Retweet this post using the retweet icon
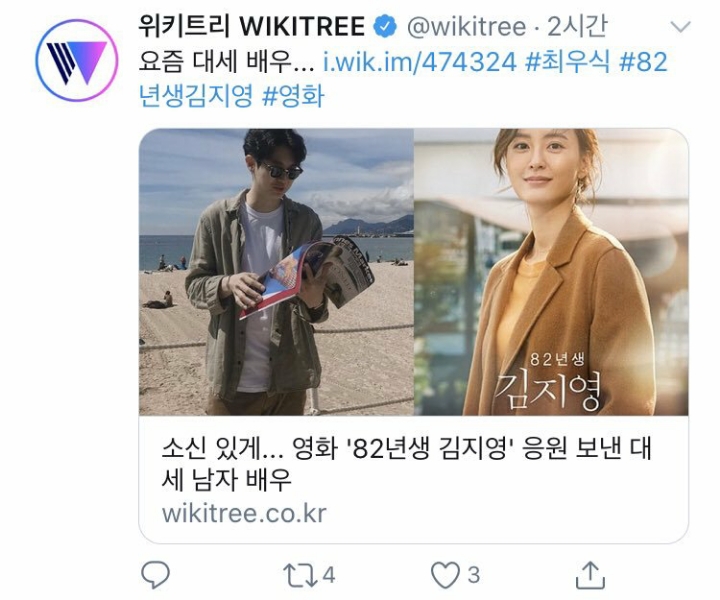This screenshot has height=600, width=720. pyautogui.click(x=300, y=575)
